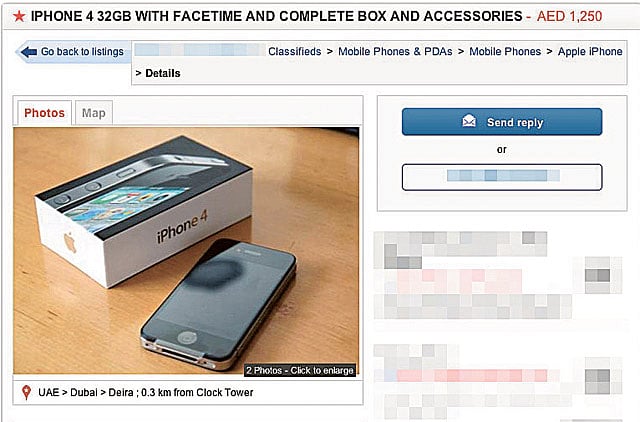640x422 pixels.
Task: Click the '2 Photos - Click to enlarge' label
Action: point(300,370)
